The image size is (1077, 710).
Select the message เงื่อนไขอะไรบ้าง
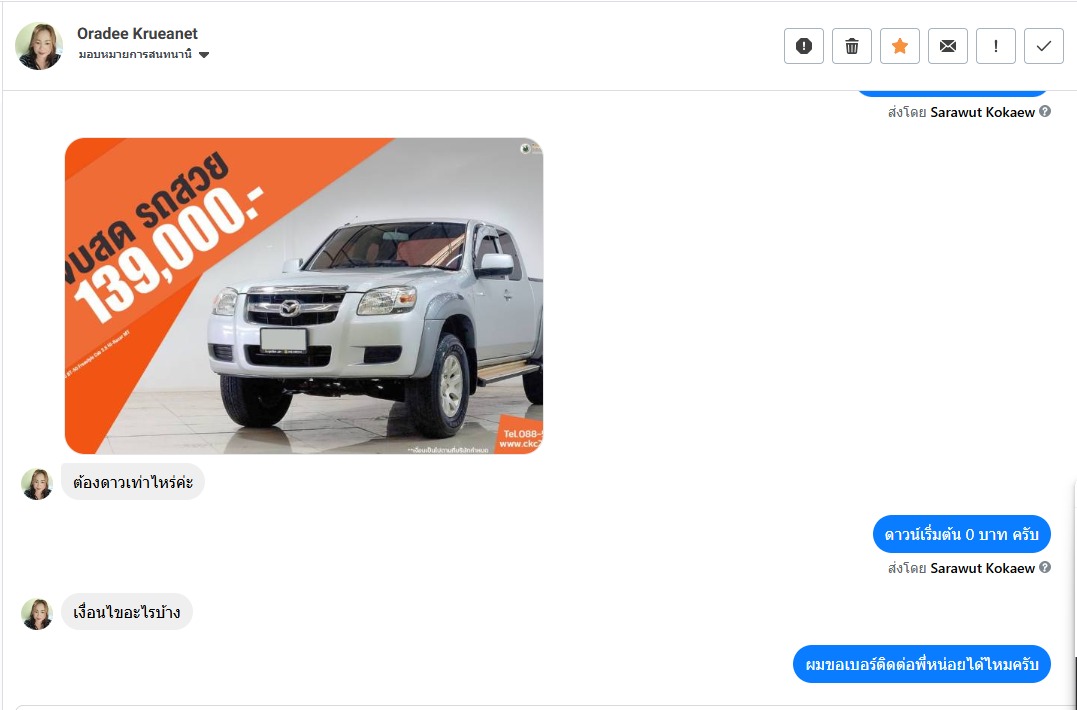[x=127, y=612]
